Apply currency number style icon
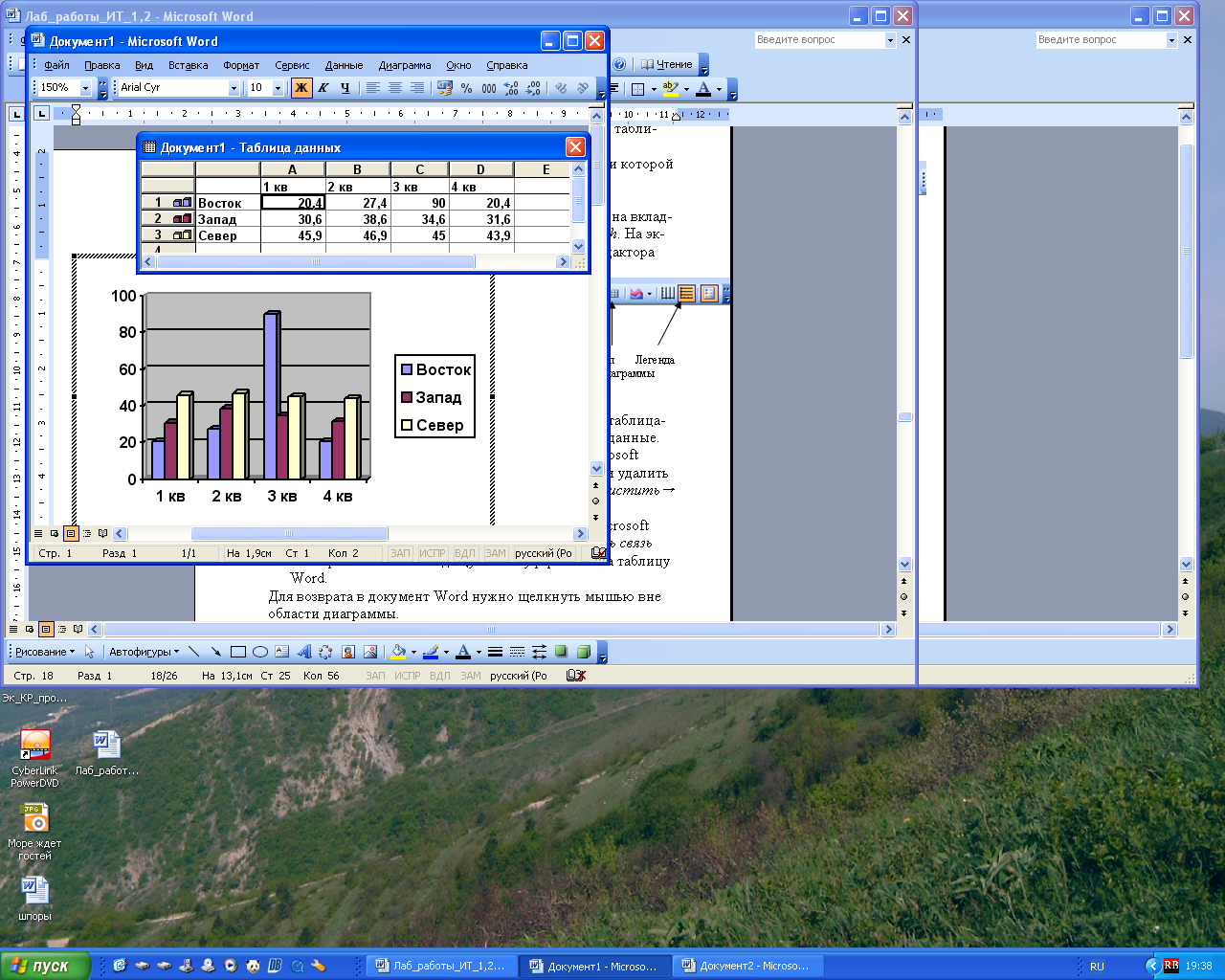Screen dimensions: 1225x980 point(445,88)
